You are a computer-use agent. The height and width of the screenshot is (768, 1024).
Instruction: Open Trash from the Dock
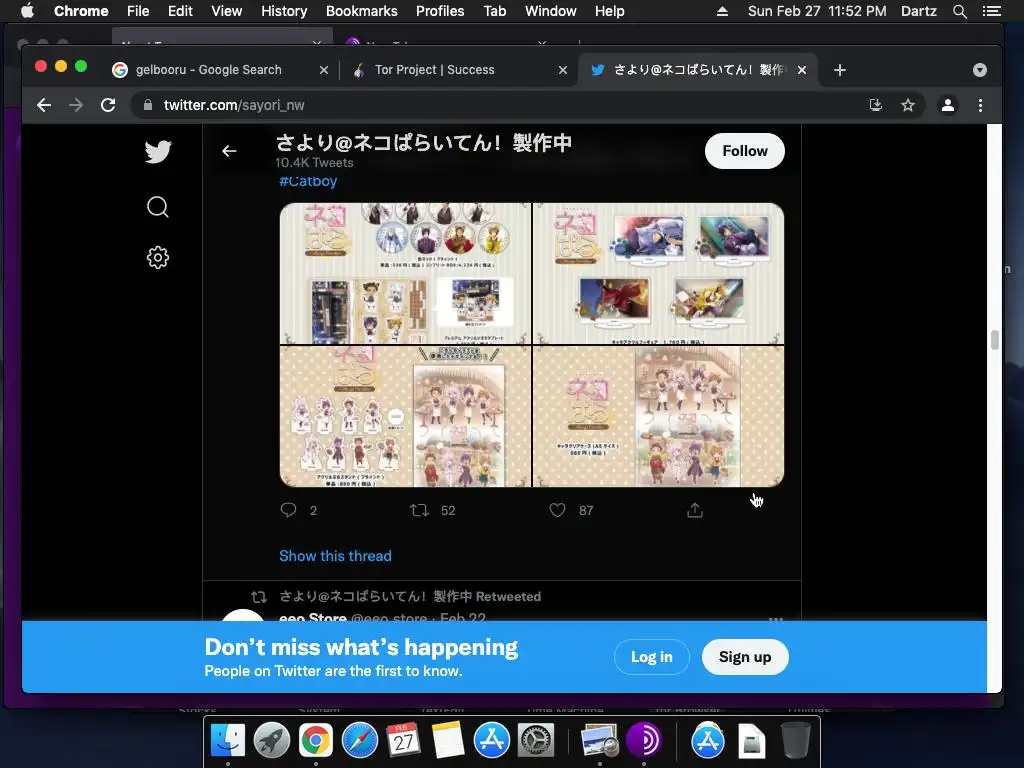pos(795,741)
